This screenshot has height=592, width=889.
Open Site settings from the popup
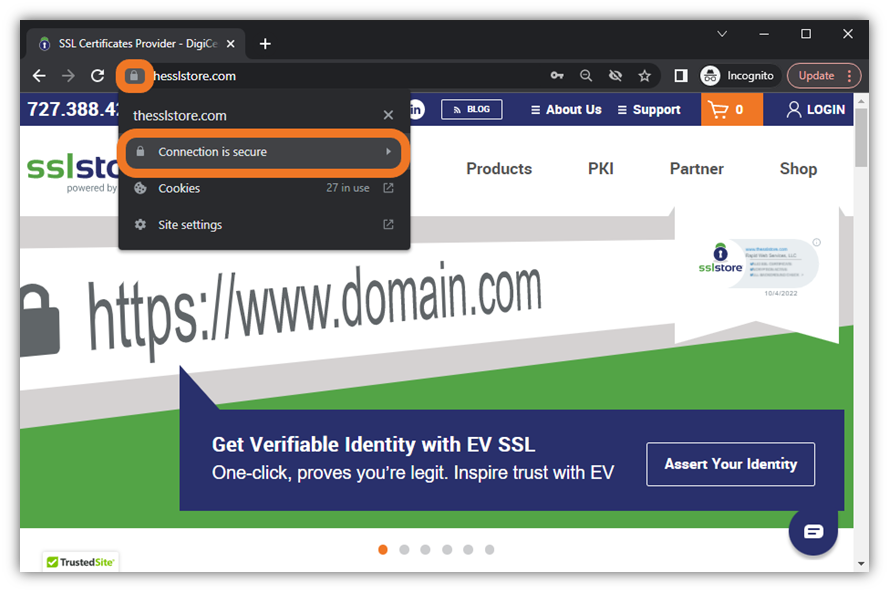(264, 225)
